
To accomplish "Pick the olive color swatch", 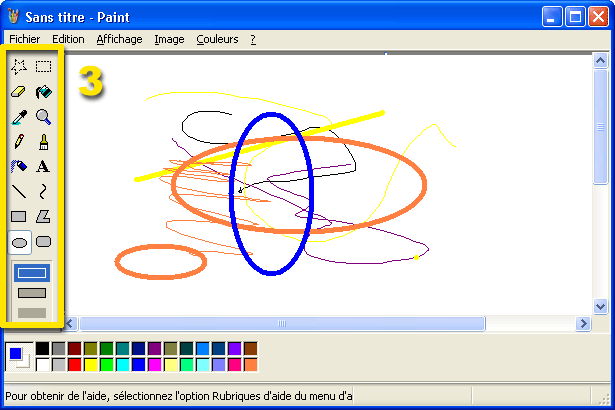I will [x=91, y=348].
